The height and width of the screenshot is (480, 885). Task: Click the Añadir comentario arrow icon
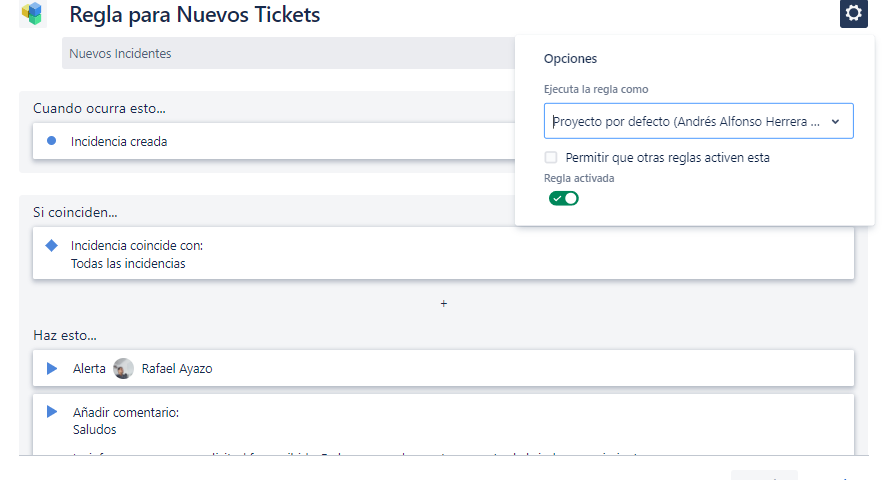pos(52,412)
